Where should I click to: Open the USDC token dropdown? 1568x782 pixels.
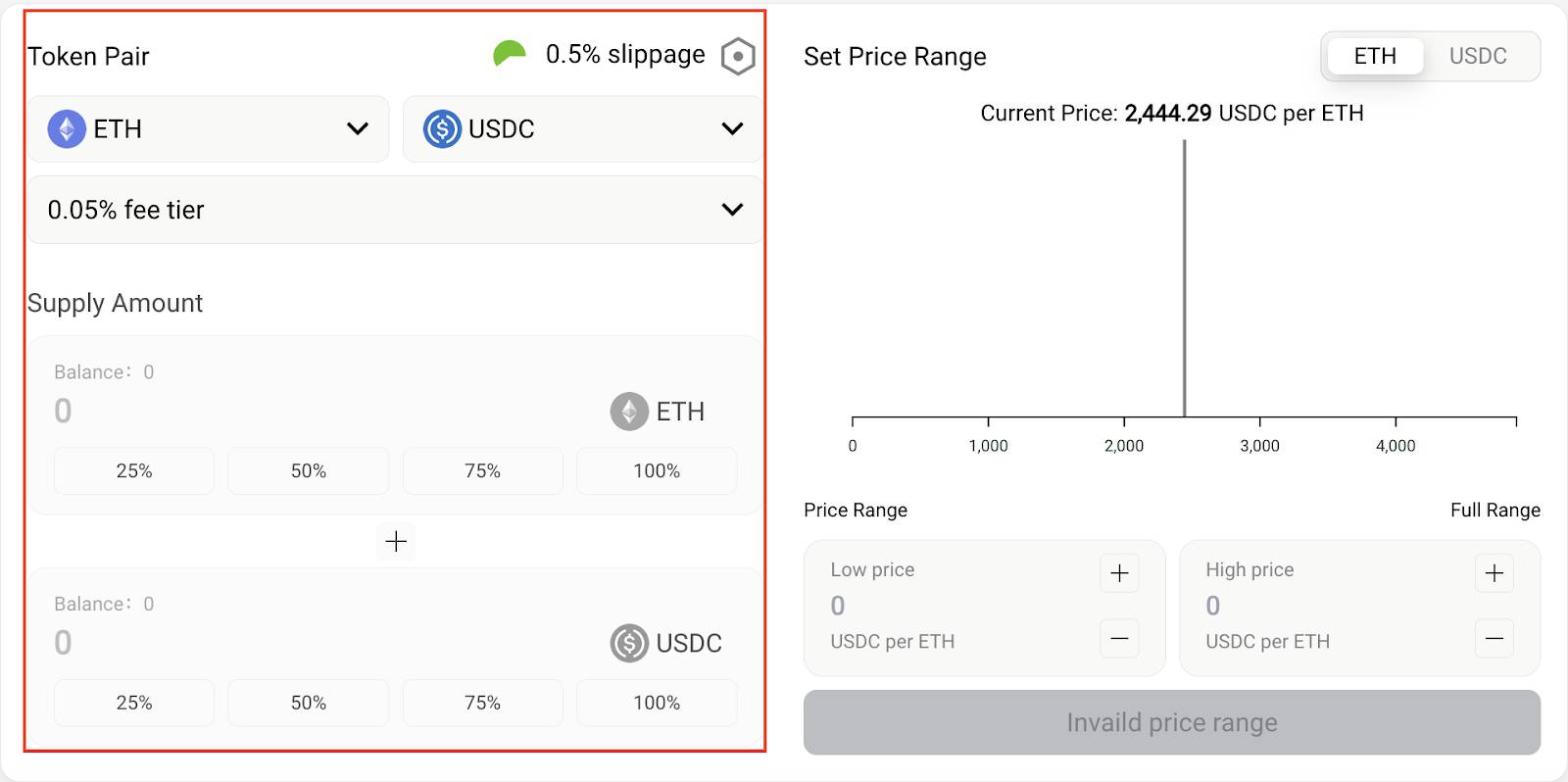click(582, 128)
